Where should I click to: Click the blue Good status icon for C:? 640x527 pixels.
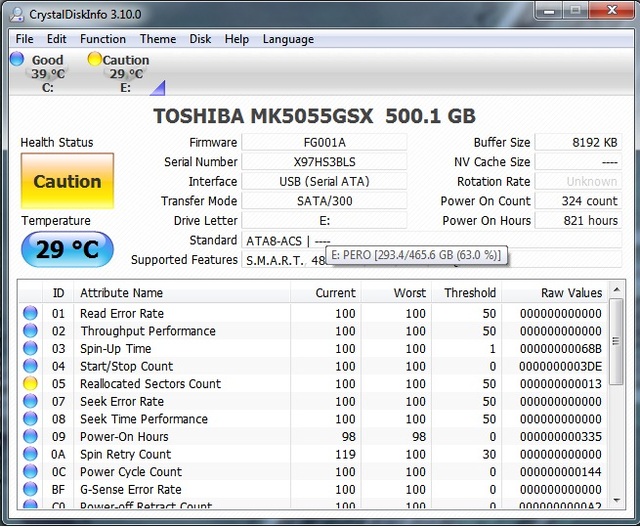click(17, 59)
